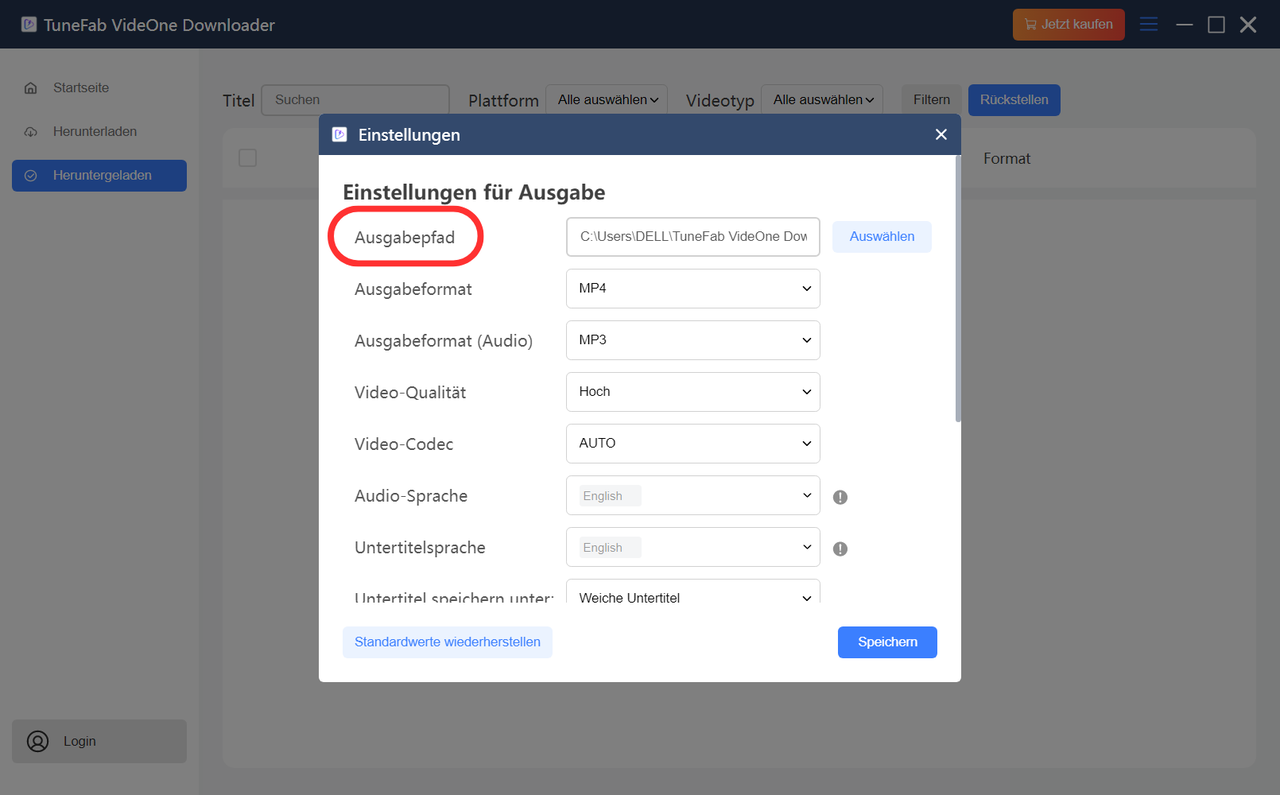Open the Untertitelsprache English dropdown
This screenshot has width=1280, height=795.
click(x=693, y=548)
